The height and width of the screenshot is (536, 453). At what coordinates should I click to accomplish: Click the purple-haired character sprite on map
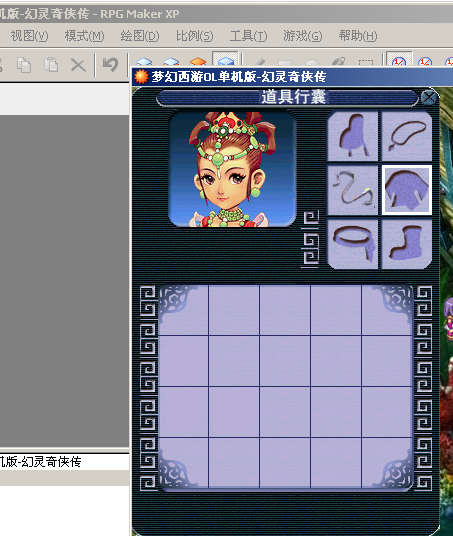(448, 318)
